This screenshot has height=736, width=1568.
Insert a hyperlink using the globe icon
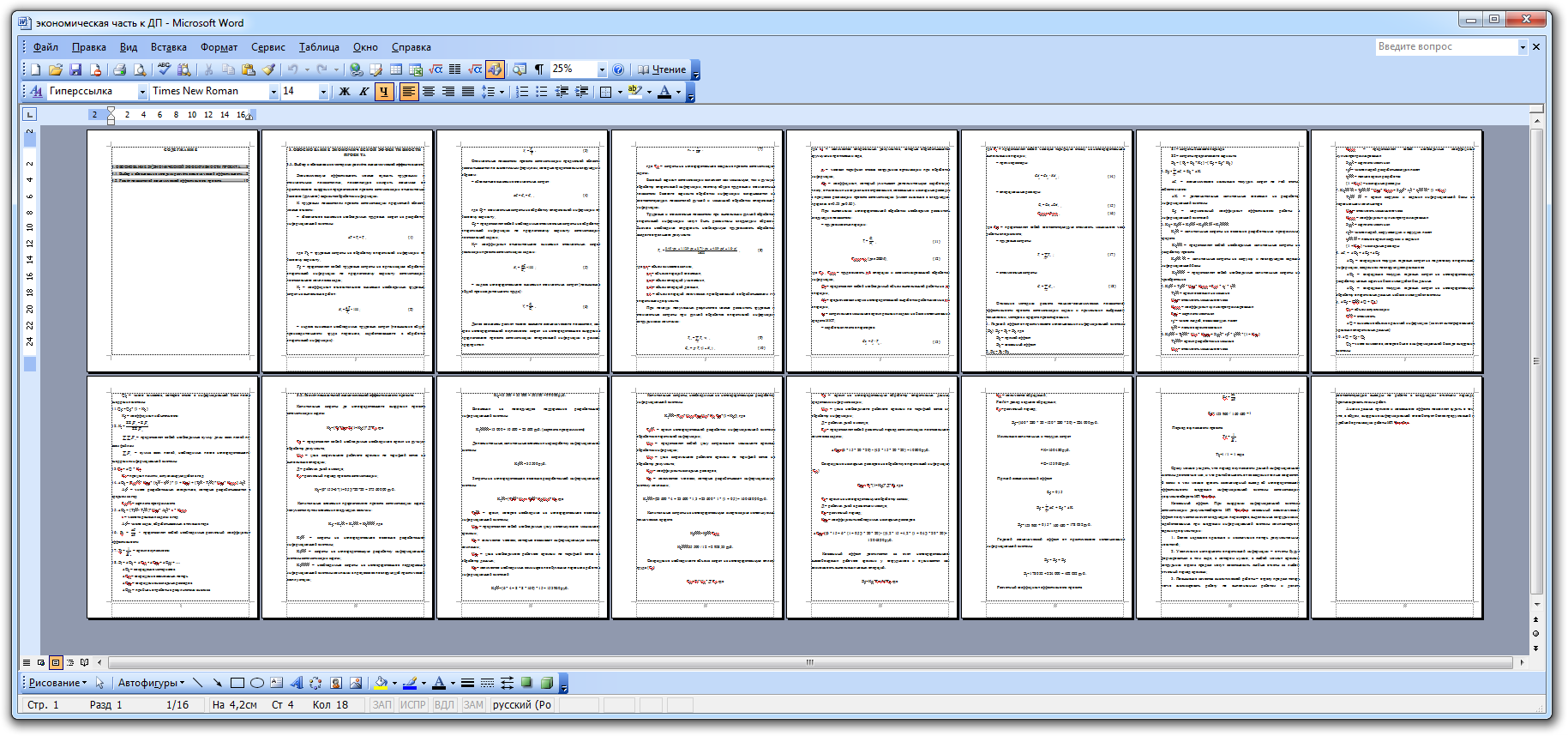click(356, 69)
